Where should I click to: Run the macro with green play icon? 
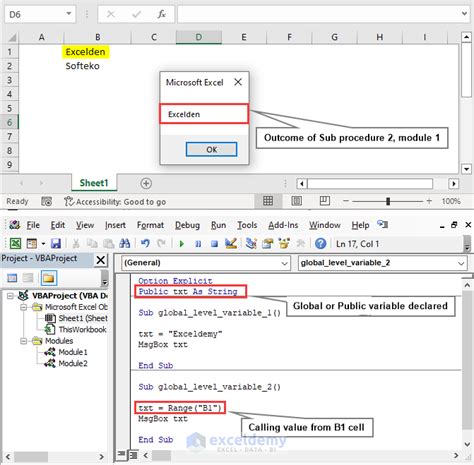pos(182,244)
